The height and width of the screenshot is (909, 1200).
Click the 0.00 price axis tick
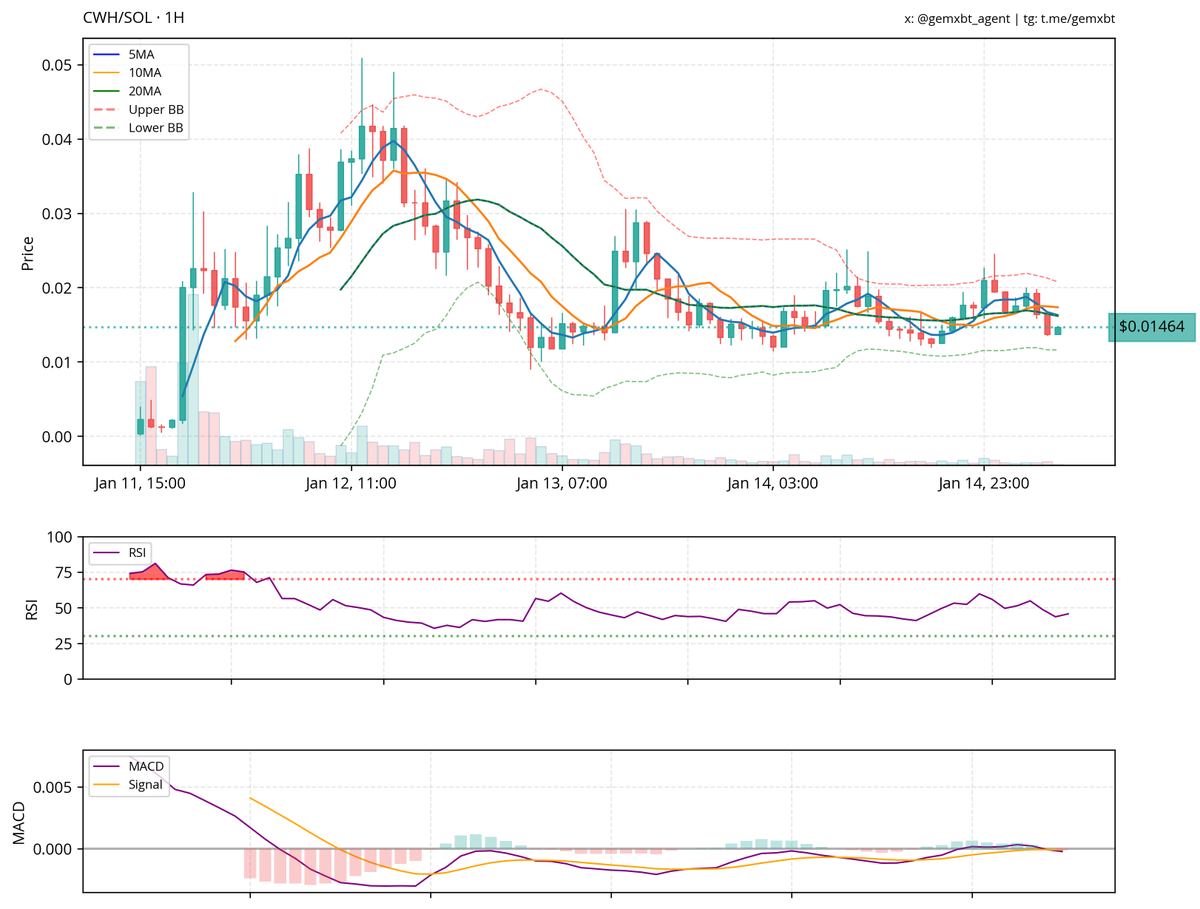pos(58,437)
